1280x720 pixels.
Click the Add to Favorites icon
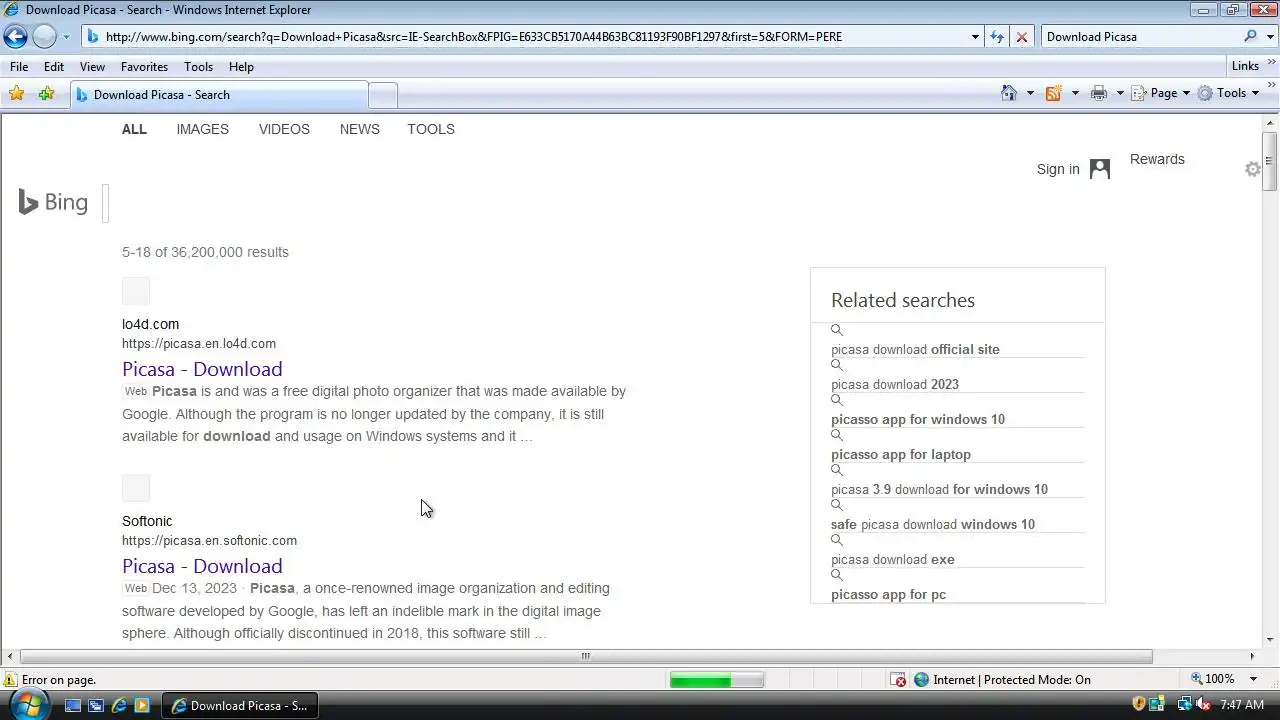click(46, 94)
